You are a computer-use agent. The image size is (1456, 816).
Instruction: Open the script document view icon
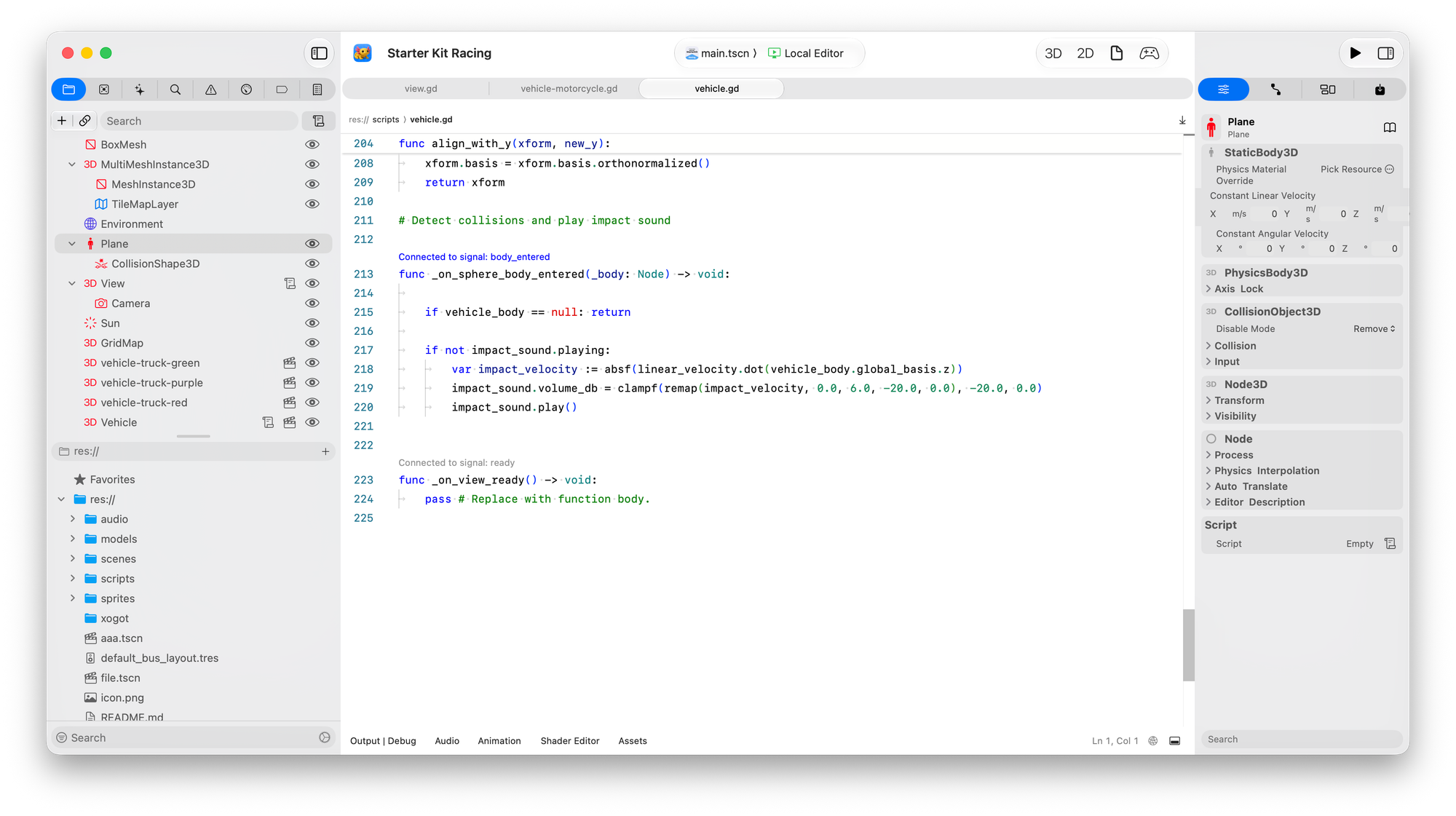[1117, 53]
